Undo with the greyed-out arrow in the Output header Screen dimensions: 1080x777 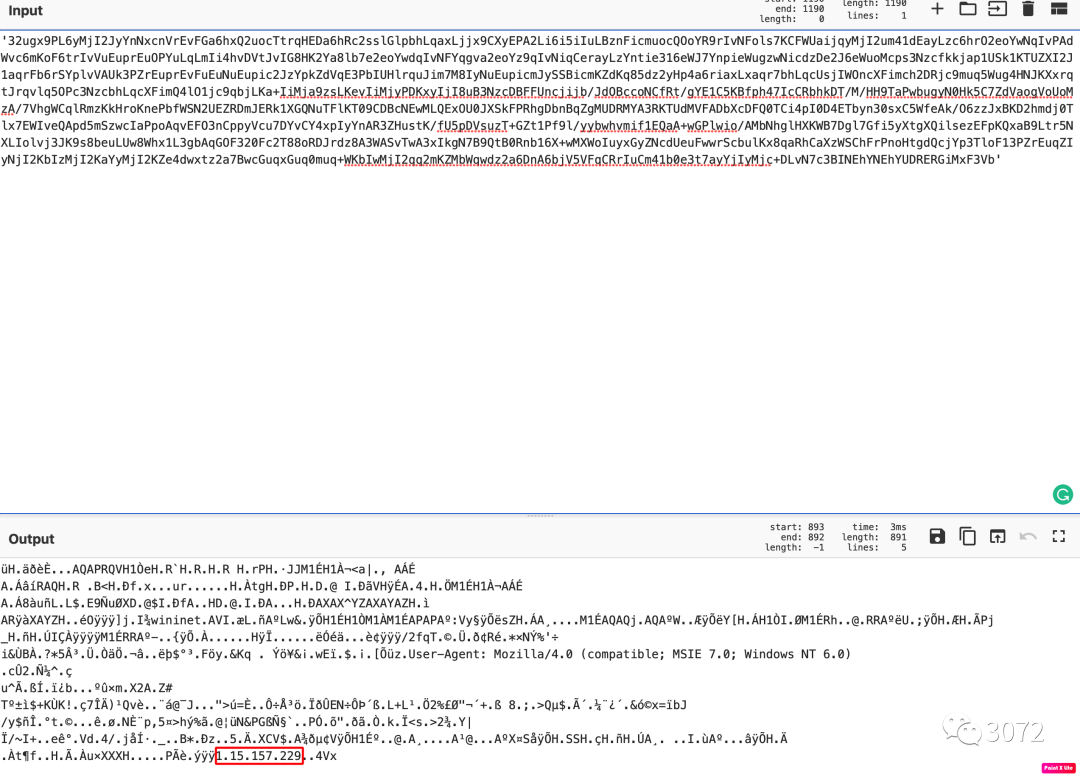coord(1028,537)
